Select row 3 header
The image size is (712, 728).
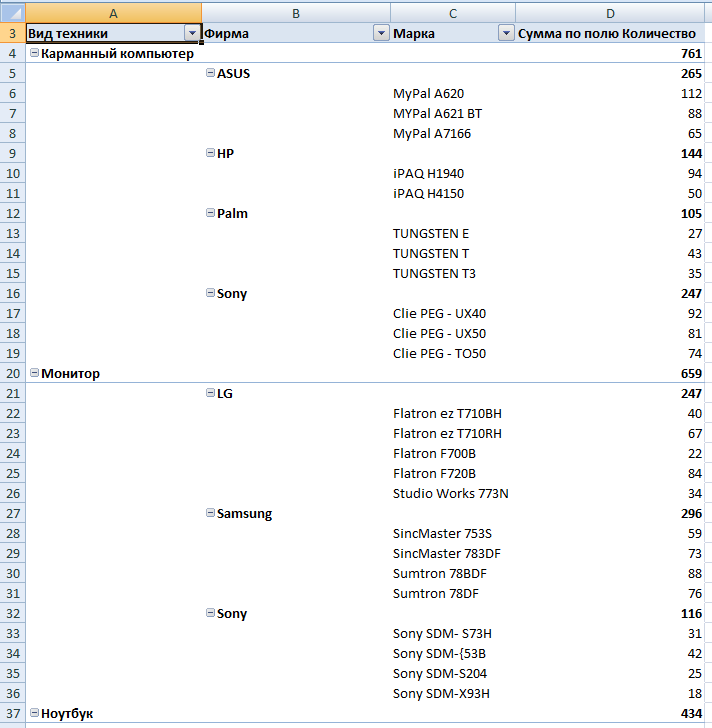(x=13, y=33)
